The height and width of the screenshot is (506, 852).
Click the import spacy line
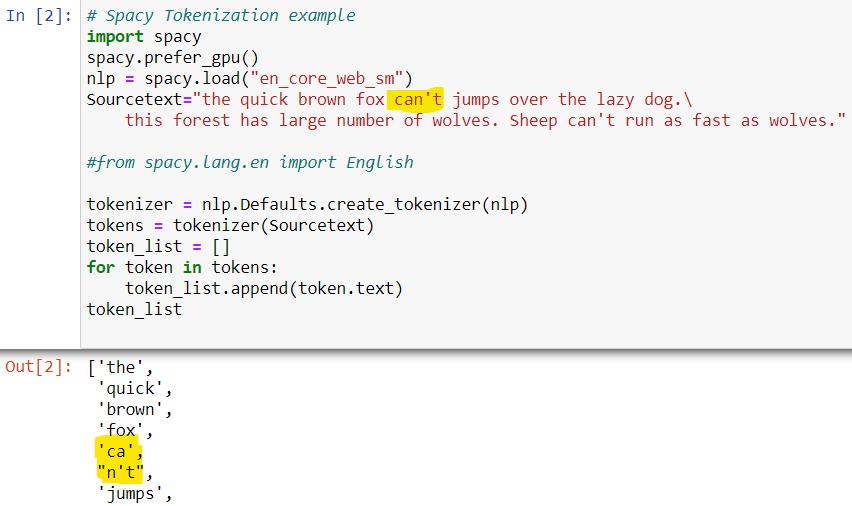(x=143, y=37)
